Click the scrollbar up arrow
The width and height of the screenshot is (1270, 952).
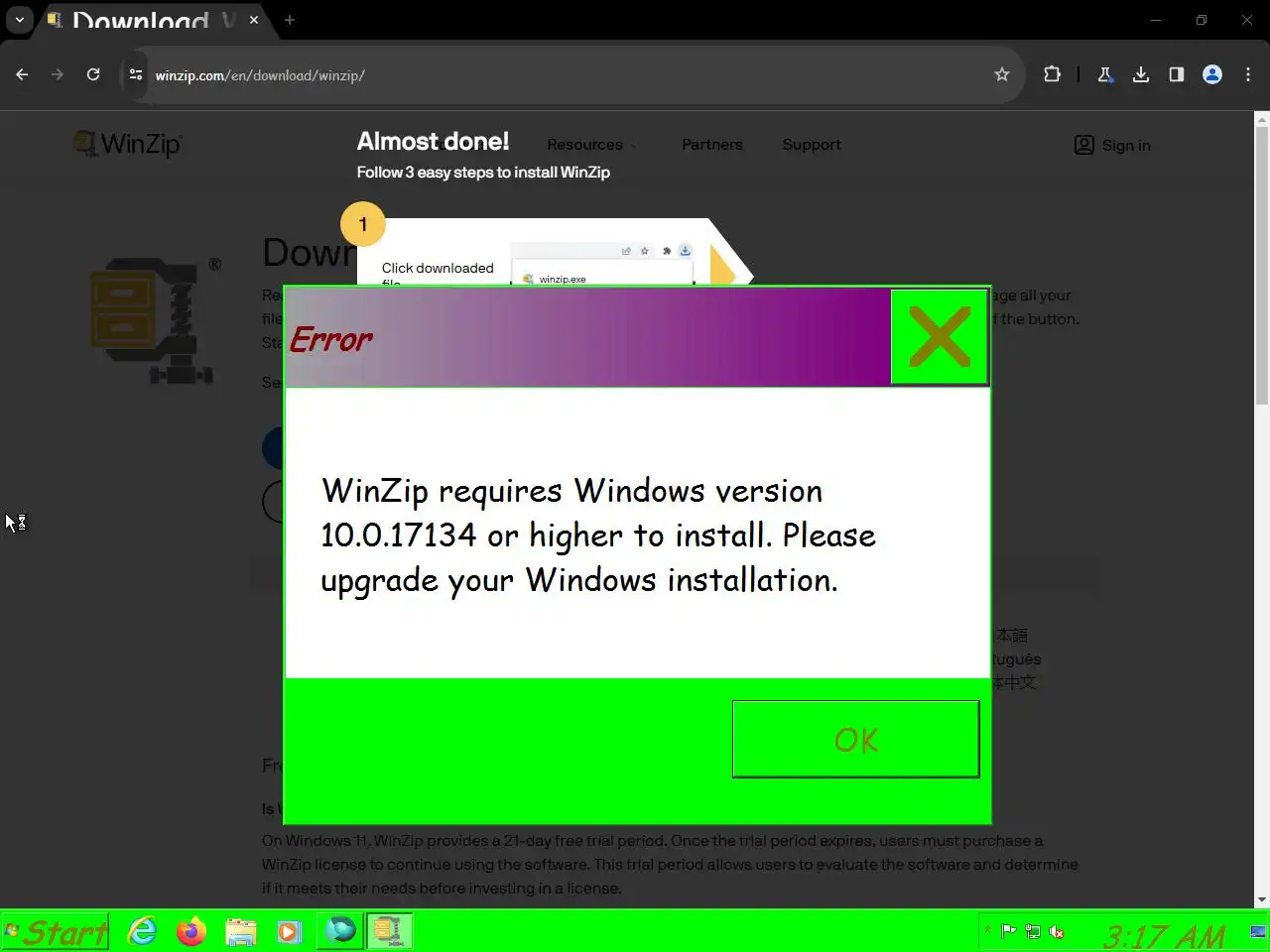1262,118
